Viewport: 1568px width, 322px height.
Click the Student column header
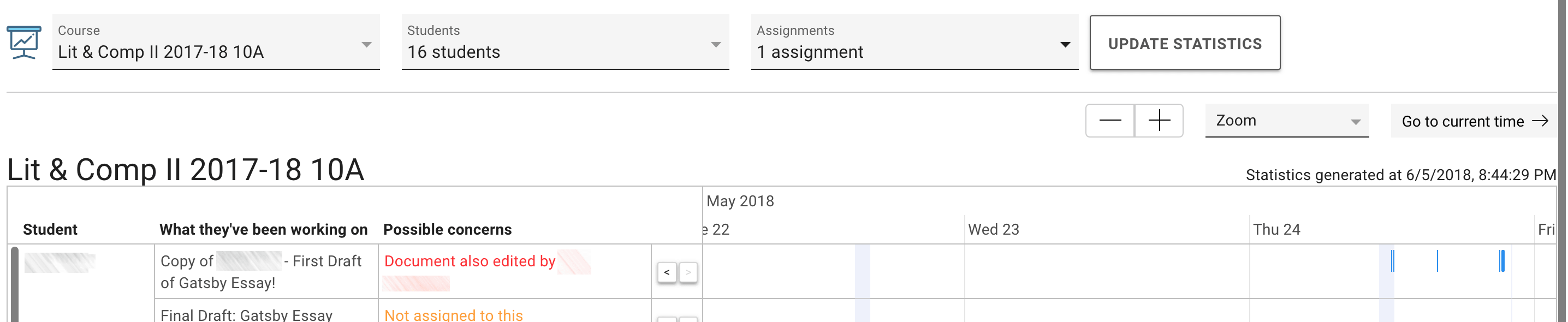pyautogui.click(x=50, y=229)
